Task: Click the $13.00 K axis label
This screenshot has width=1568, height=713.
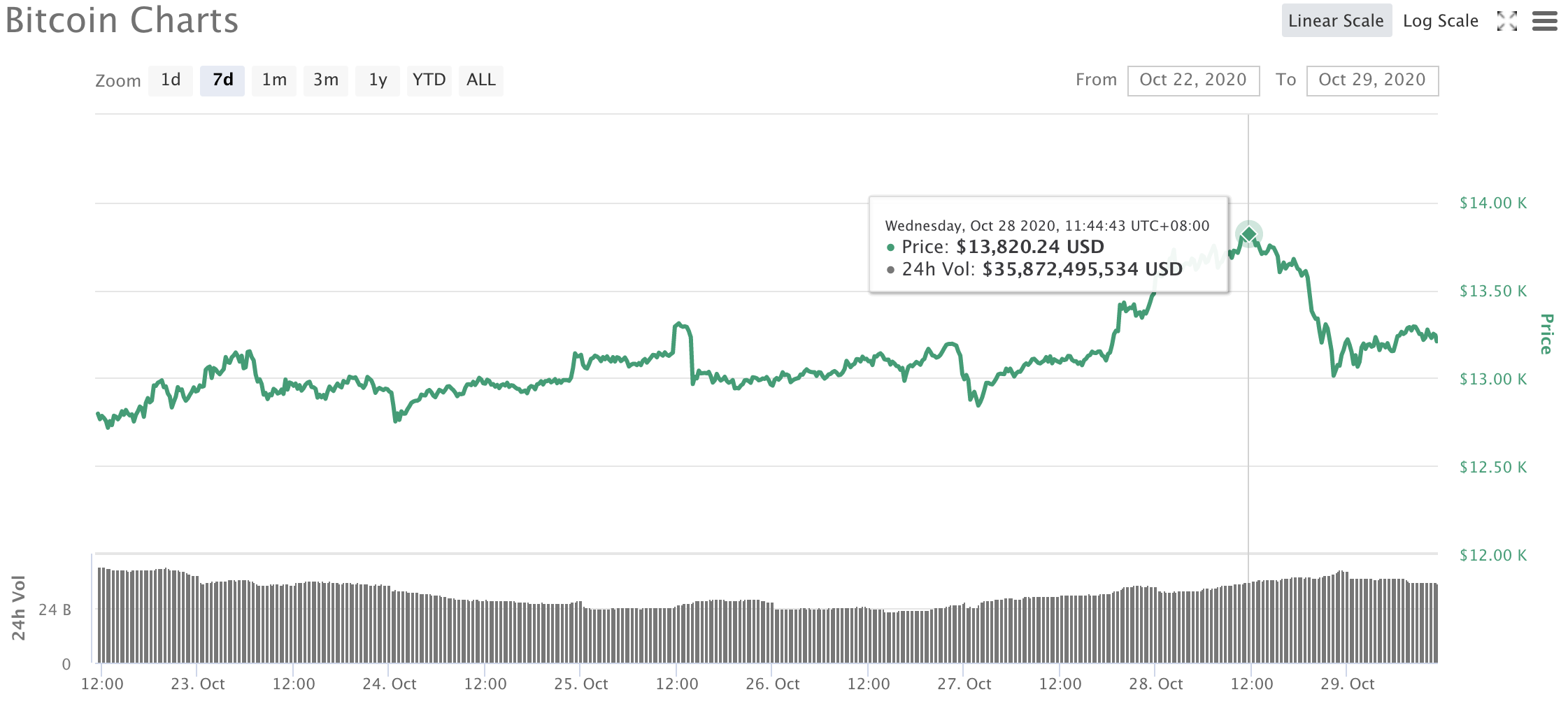Action: point(1493,380)
